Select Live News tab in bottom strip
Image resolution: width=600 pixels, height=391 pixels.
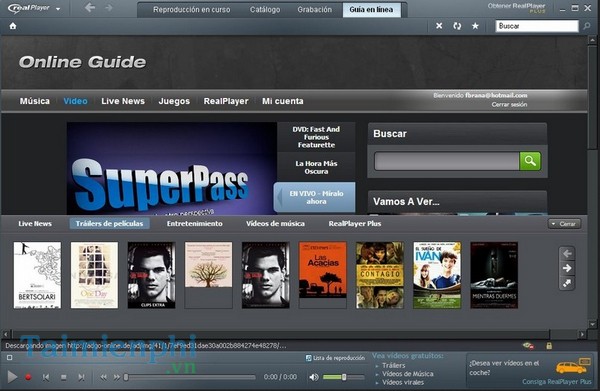pyautogui.click(x=35, y=223)
